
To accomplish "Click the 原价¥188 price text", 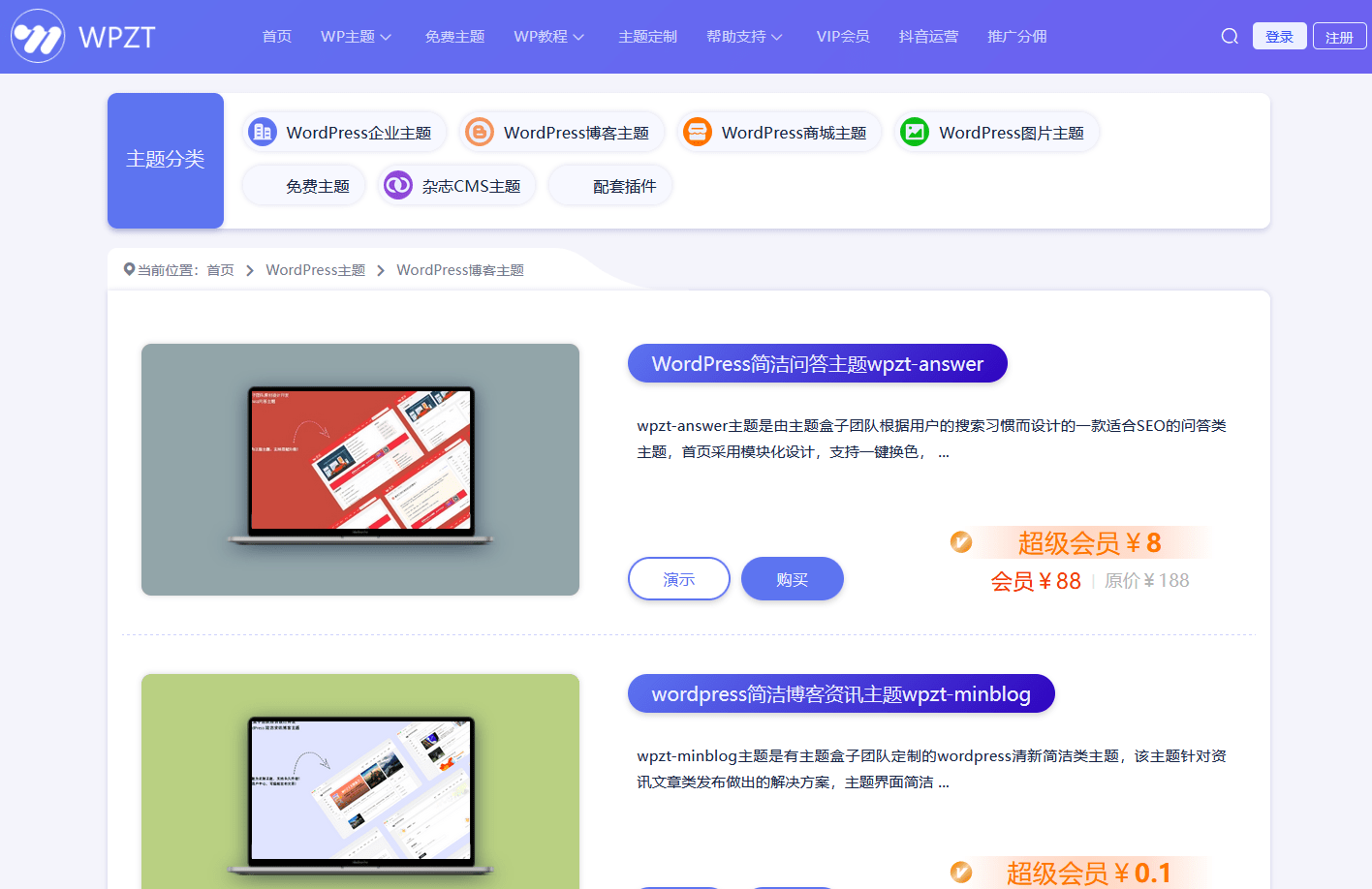I will pos(1147,581).
